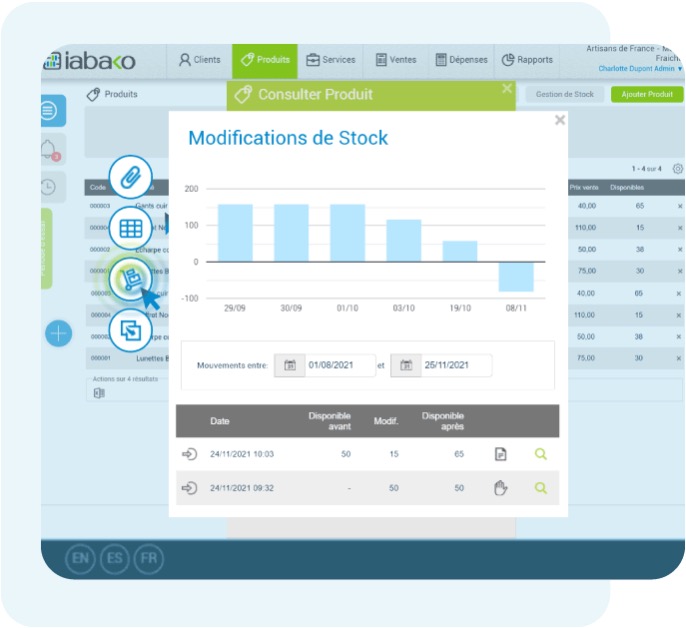This screenshot has width=686, height=628.
Task: Click the Produits breadcrumb tag icon
Action: click(93, 94)
